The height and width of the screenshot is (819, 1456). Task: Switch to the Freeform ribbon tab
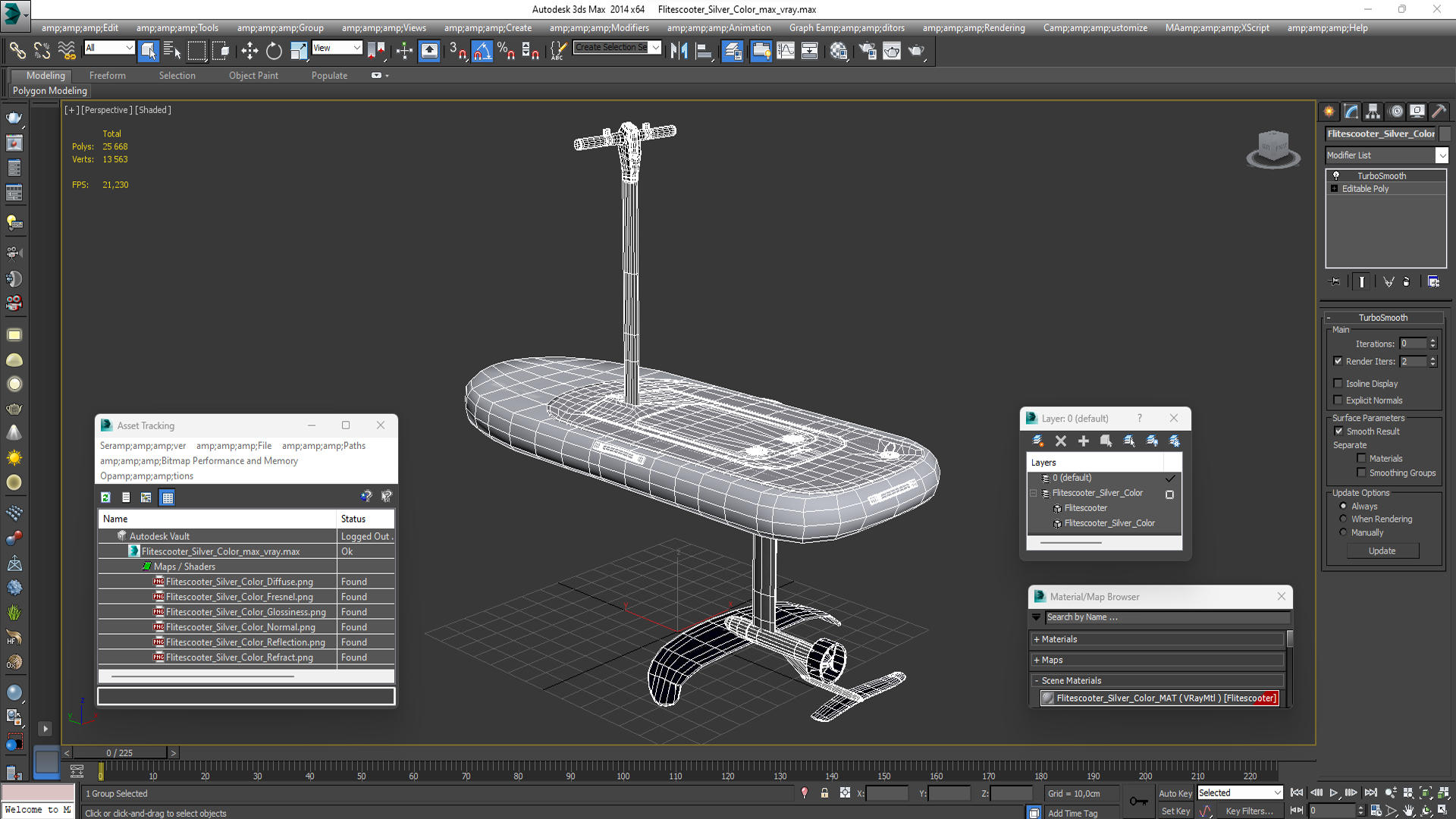107,75
